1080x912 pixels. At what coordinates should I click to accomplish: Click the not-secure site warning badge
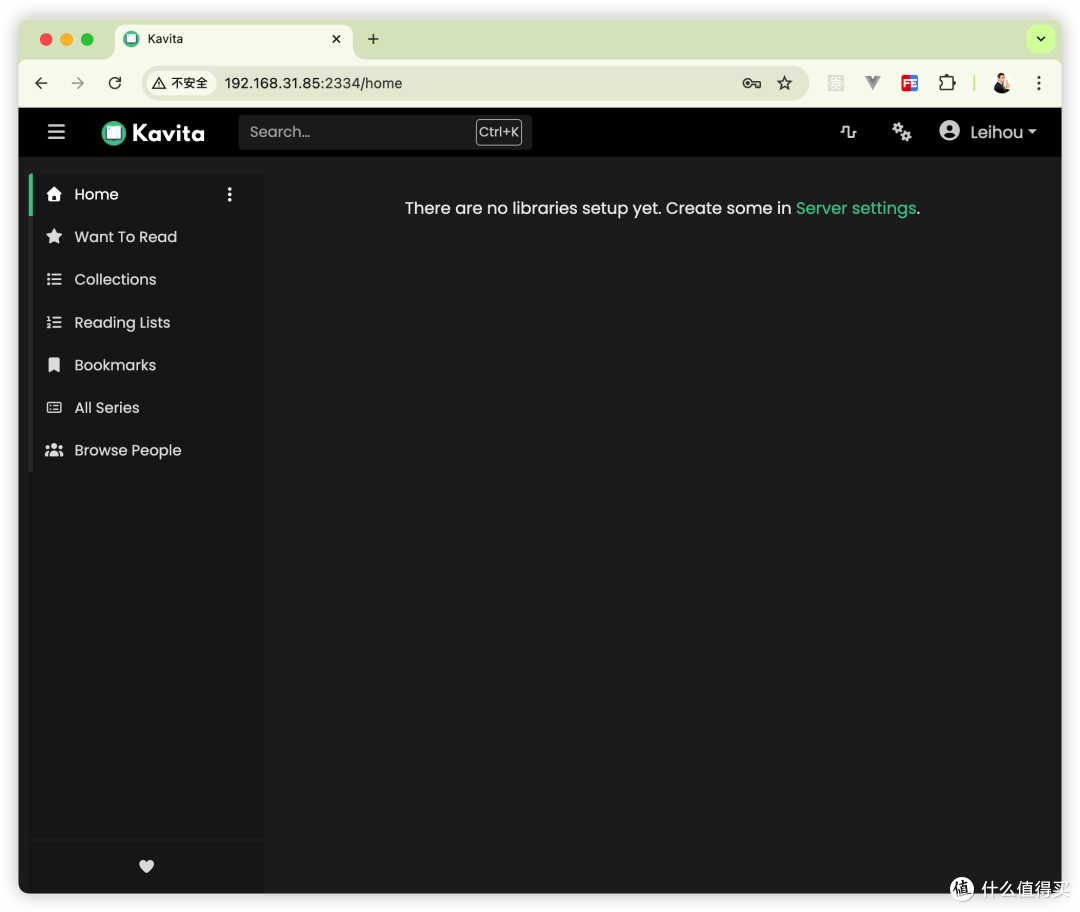[180, 83]
